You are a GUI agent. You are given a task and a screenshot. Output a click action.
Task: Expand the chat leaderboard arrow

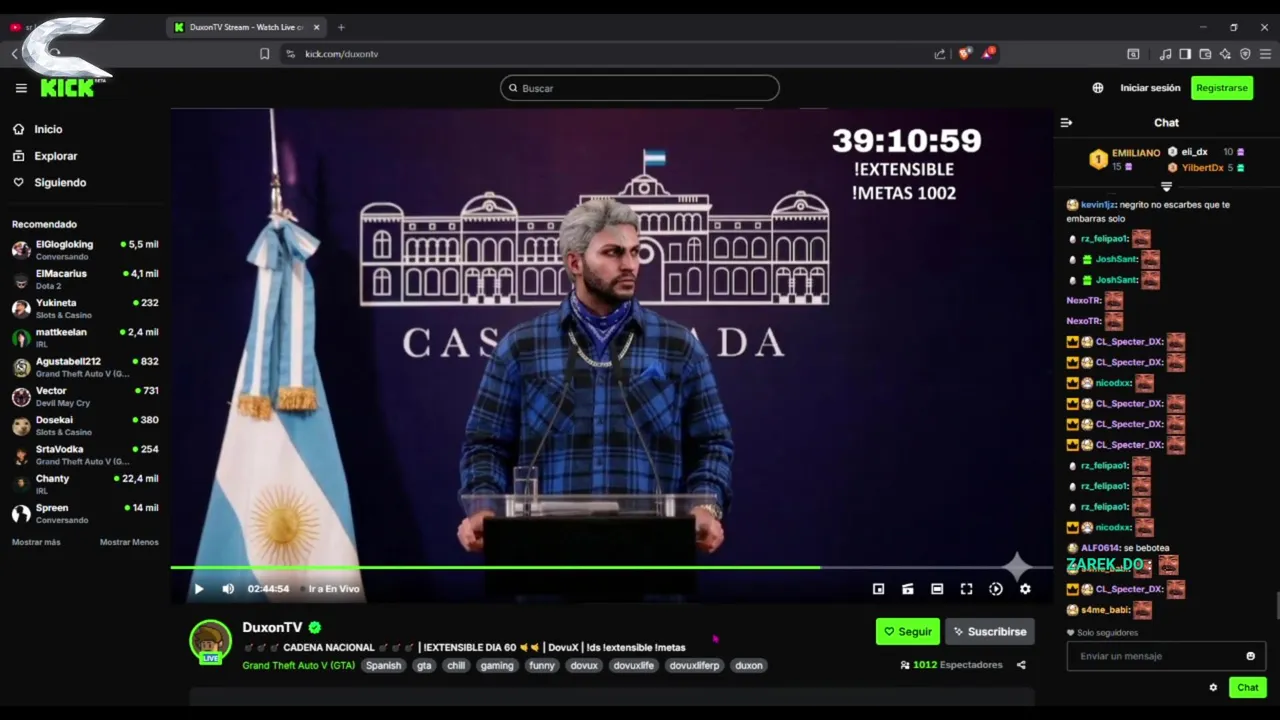click(x=1166, y=187)
